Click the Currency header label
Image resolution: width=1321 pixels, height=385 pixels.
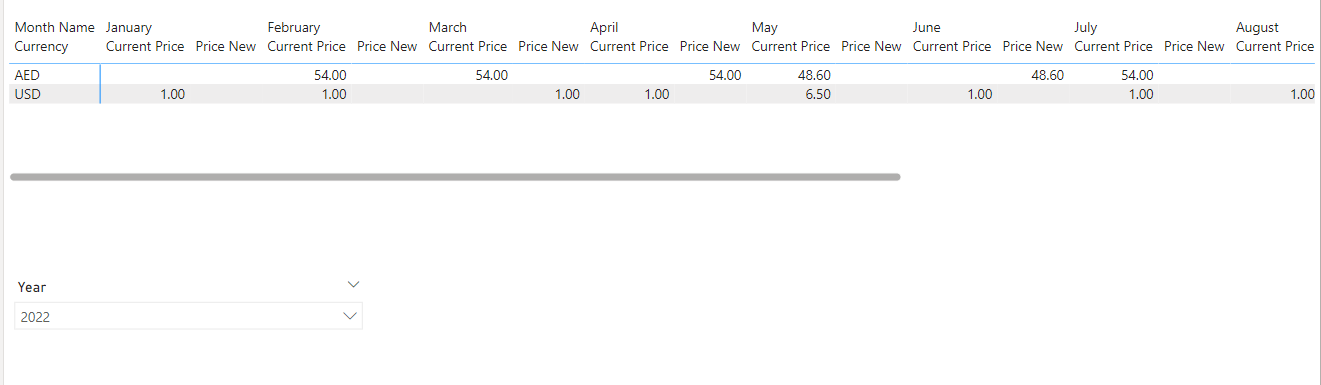[41, 46]
